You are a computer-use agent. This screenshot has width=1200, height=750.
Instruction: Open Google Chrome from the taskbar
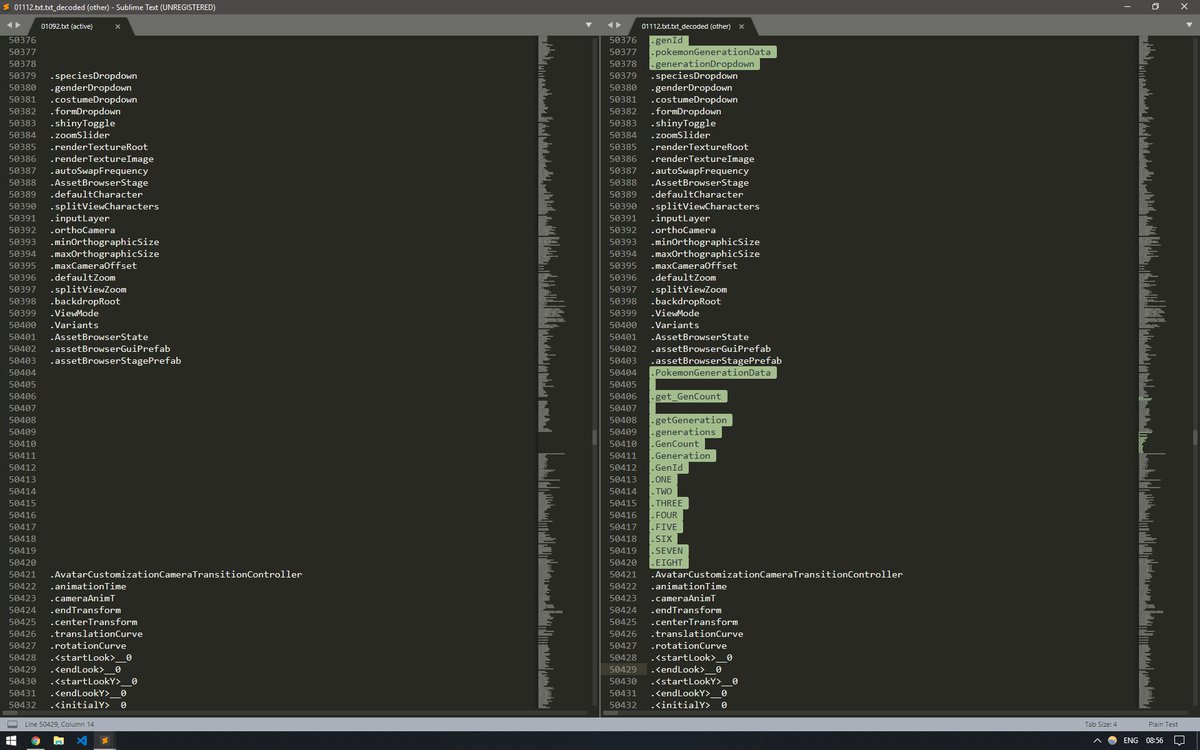[x=35, y=740]
